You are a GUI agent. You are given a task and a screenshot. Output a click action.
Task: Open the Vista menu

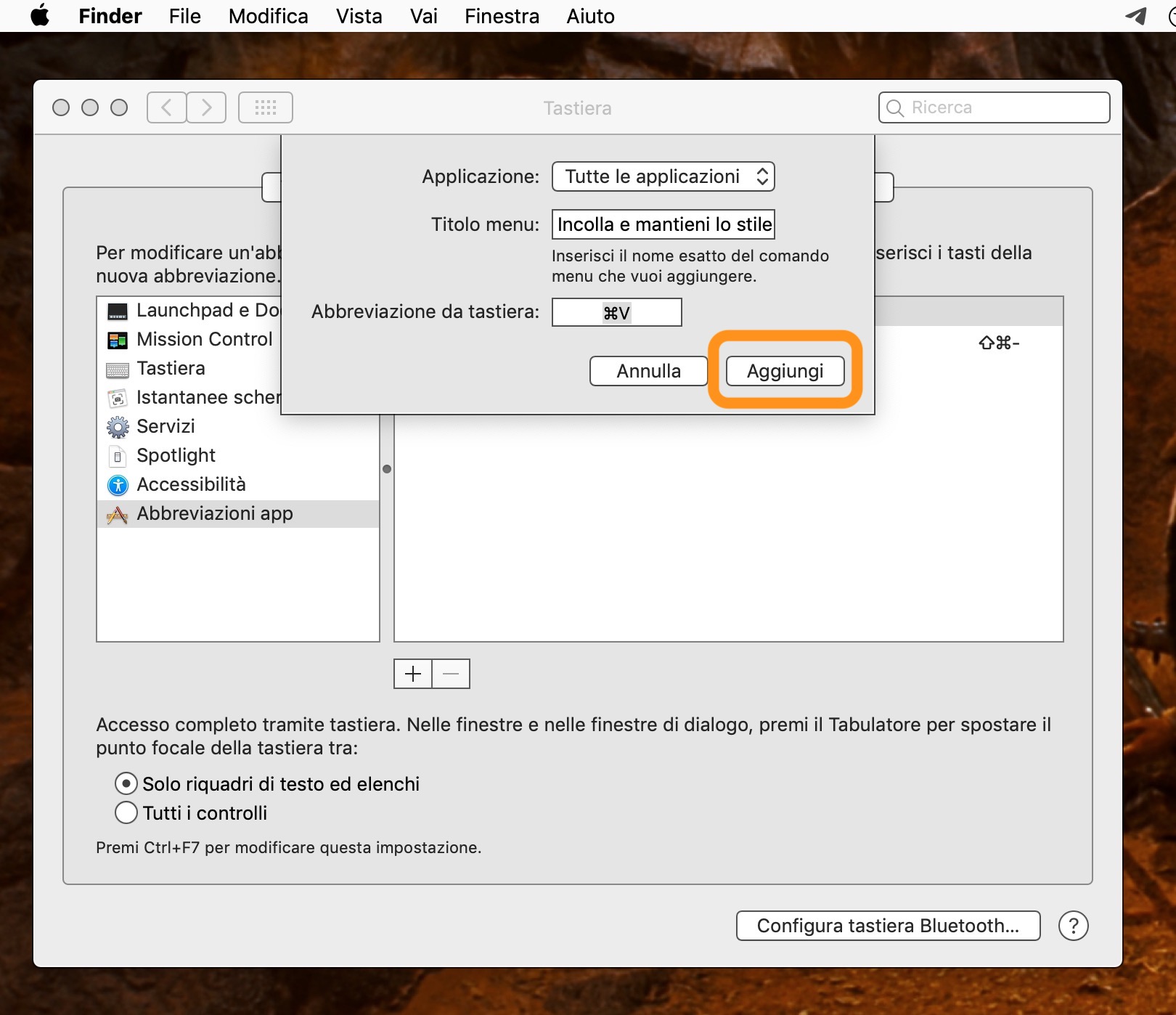[359, 16]
